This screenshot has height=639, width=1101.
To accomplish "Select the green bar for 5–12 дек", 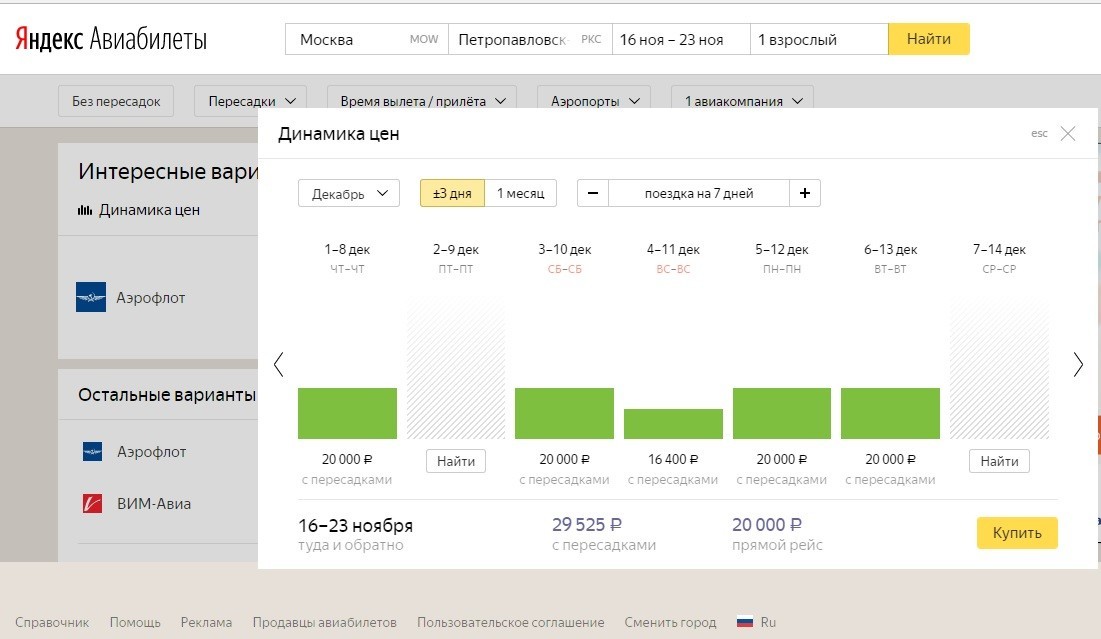I will tap(782, 414).
